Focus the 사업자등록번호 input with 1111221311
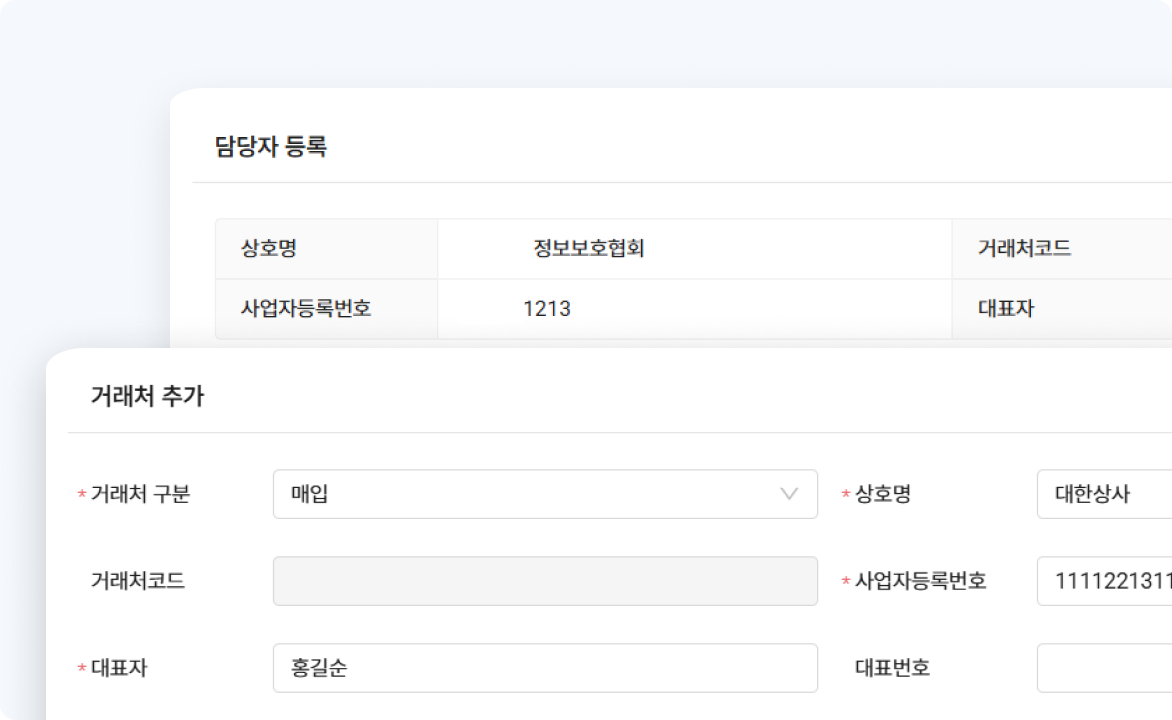 click(1104, 581)
